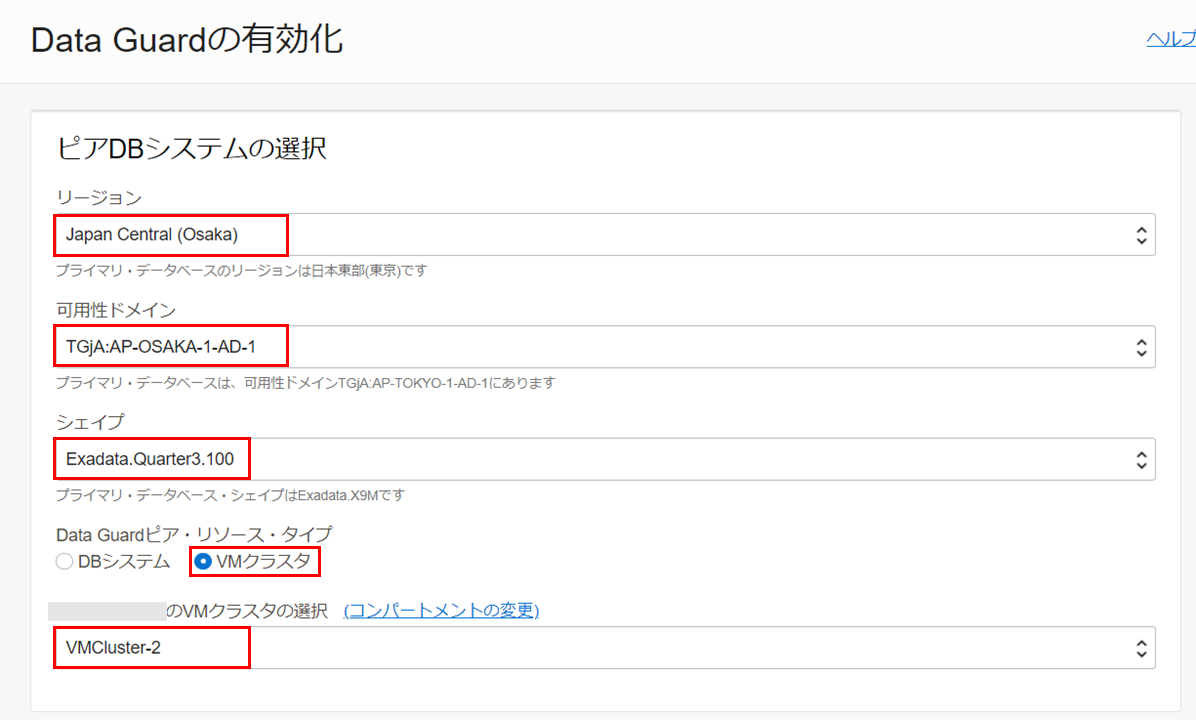This screenshot has width=1196, height=720.
Task: Open the VMCluster-2 selection dropdown
Action: [x=600, y=648]
